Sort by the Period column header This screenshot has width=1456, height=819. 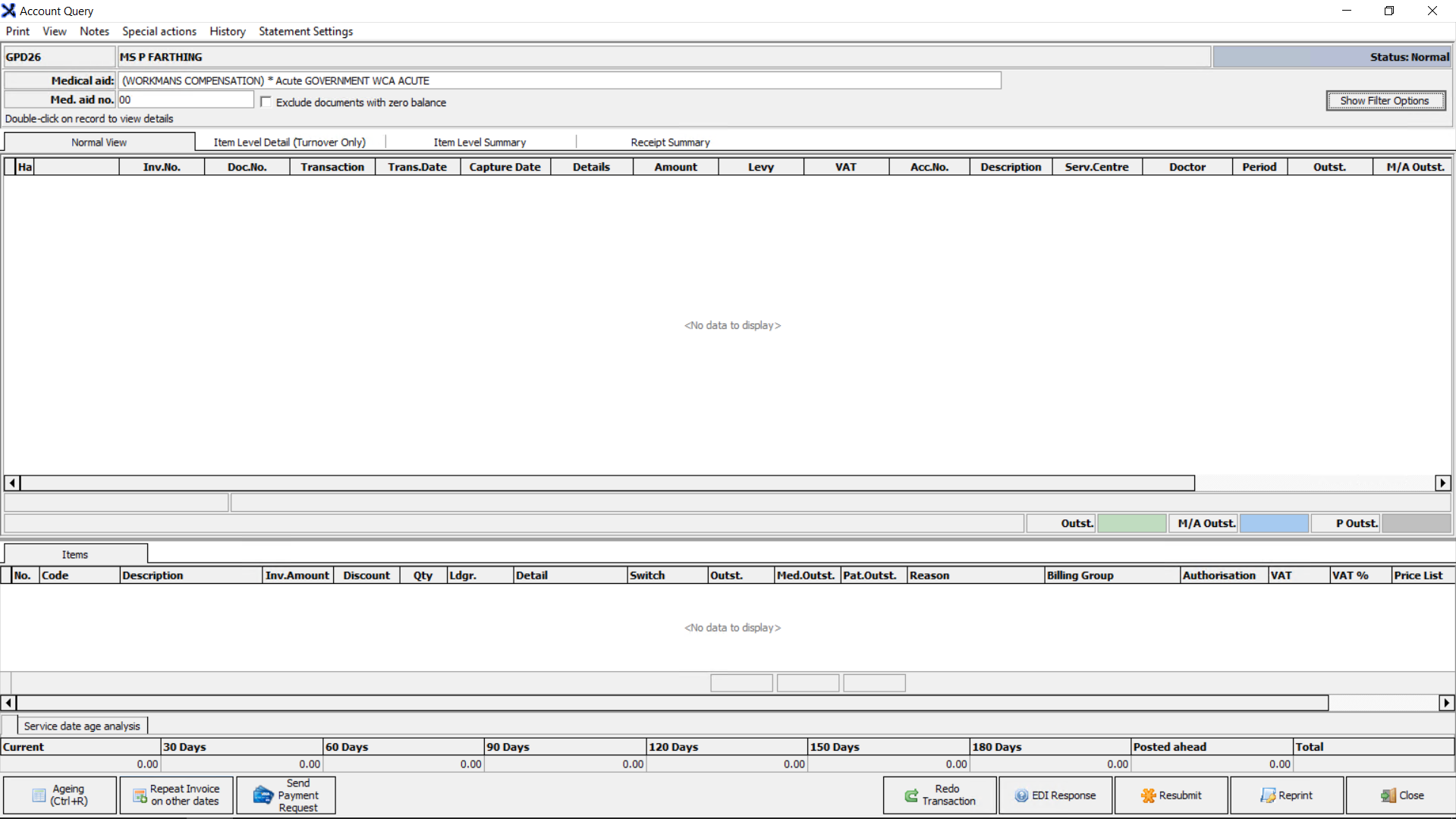pos(1259,167)
